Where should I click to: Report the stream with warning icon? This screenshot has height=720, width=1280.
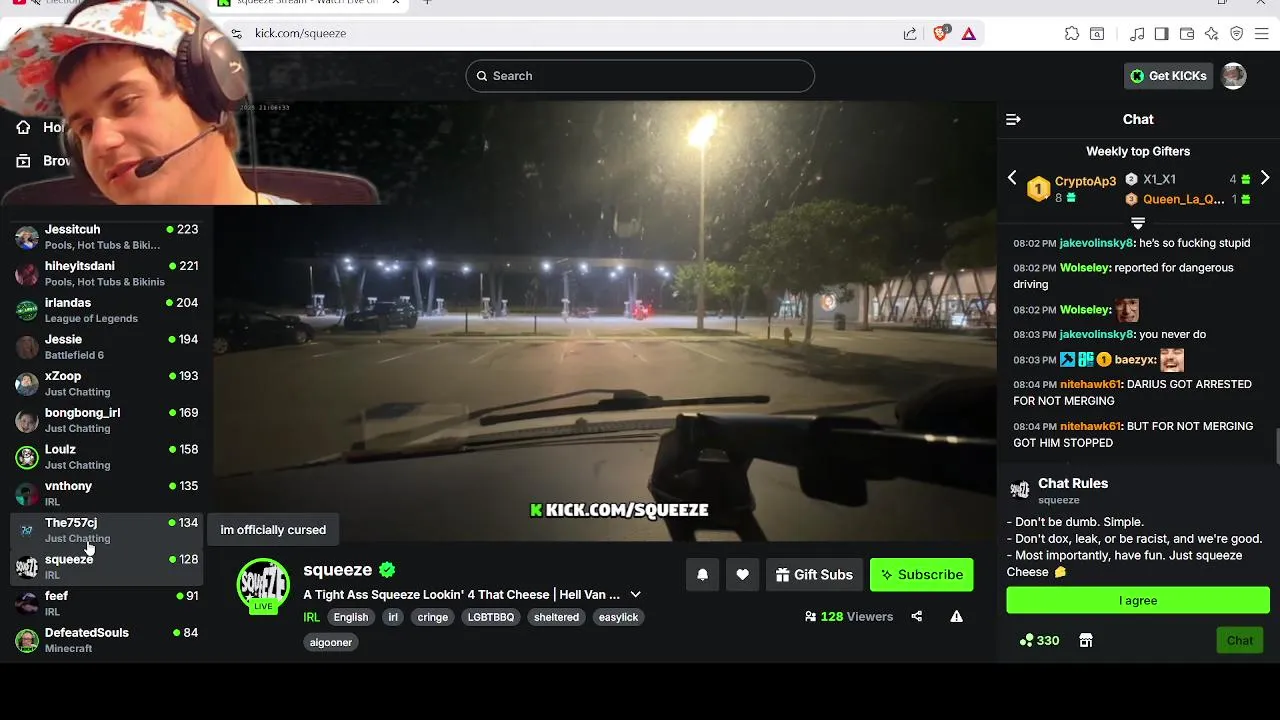tap(957, 616)
